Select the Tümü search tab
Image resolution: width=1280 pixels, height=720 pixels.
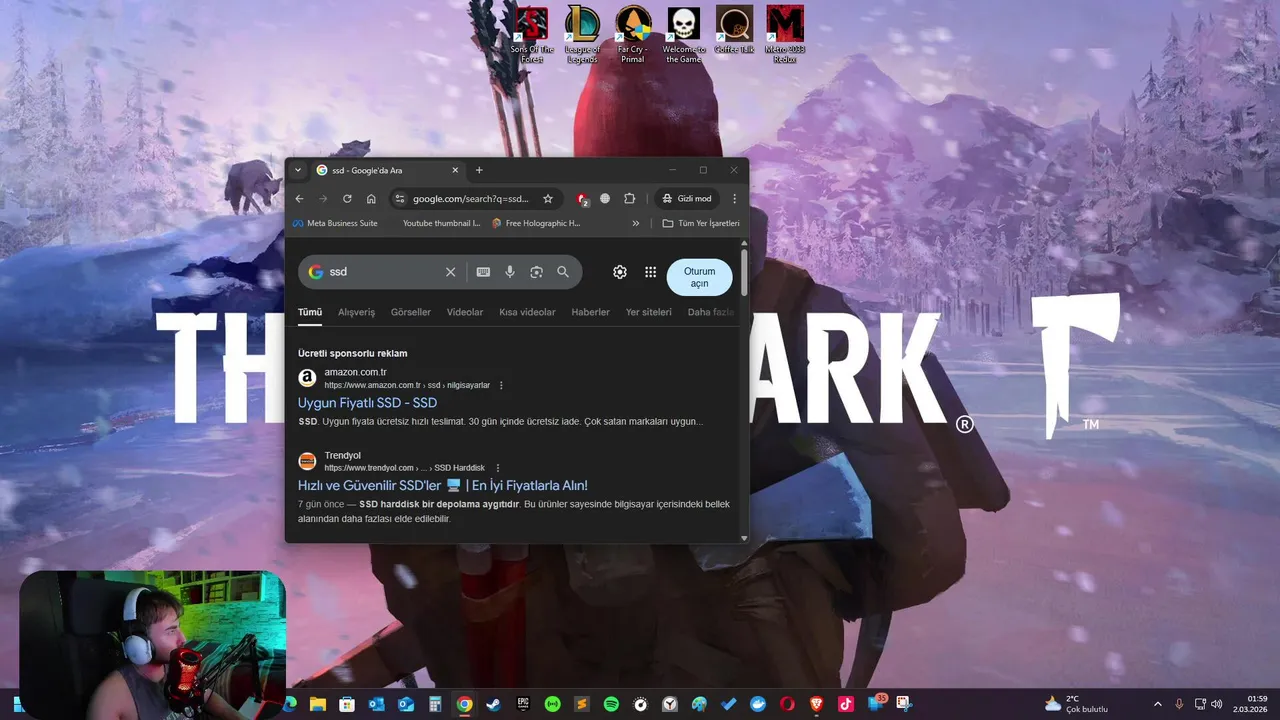click(310, 312)
